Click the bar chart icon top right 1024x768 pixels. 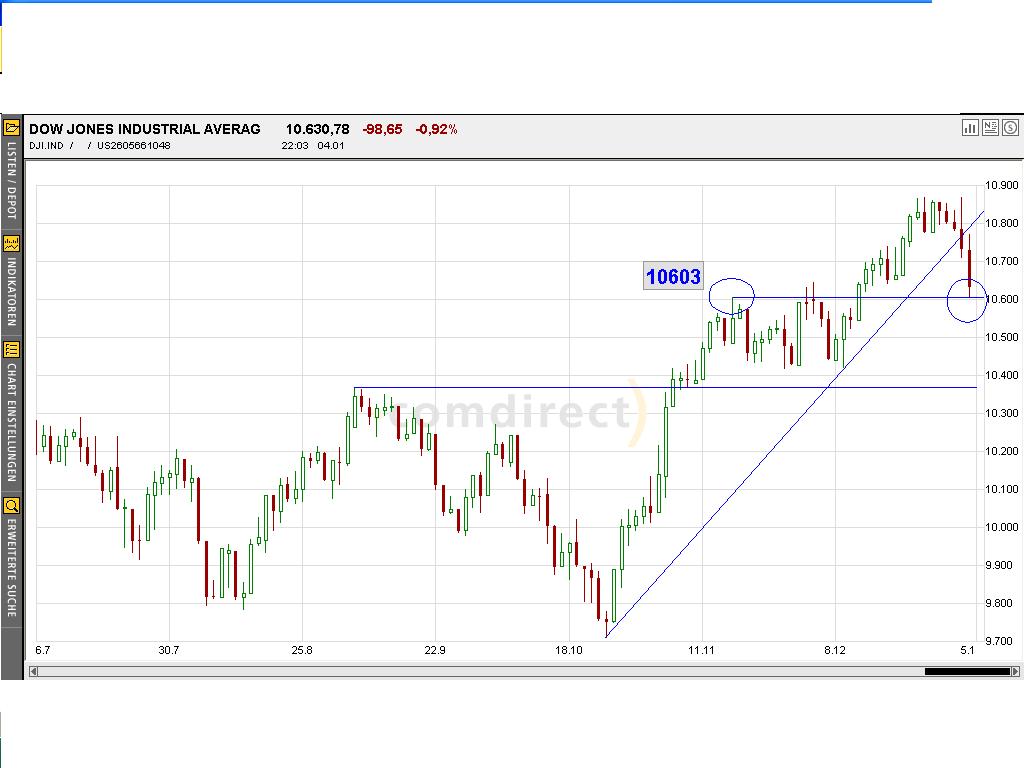point(970,128)
